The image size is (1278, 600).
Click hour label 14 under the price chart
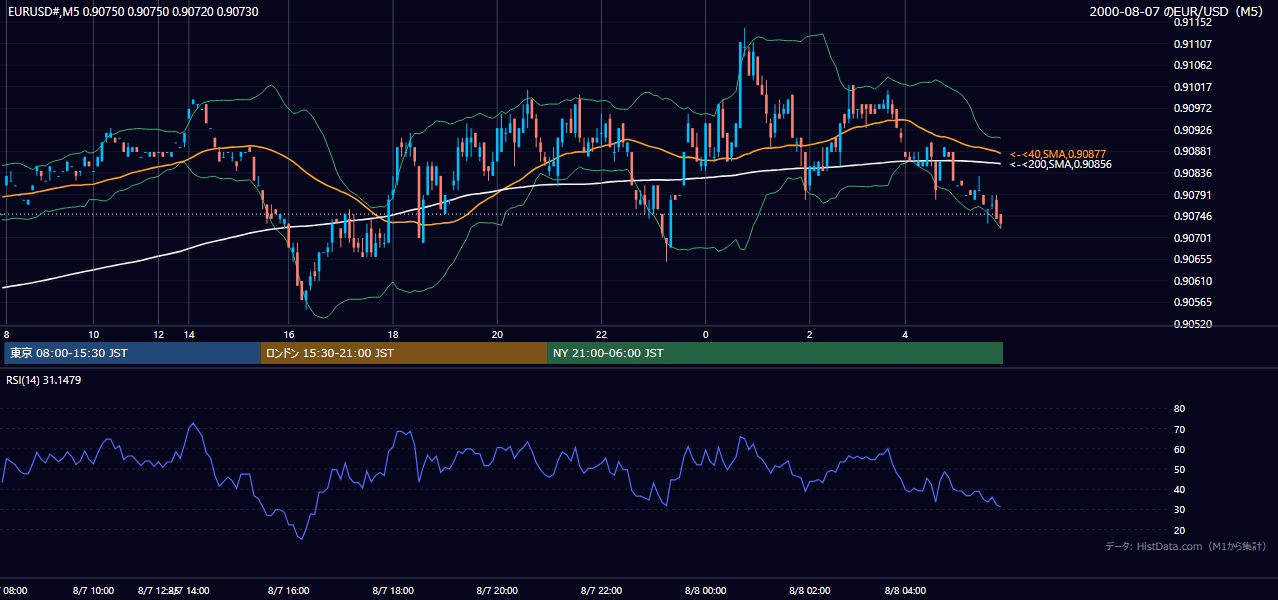click(x=189, y=334)
